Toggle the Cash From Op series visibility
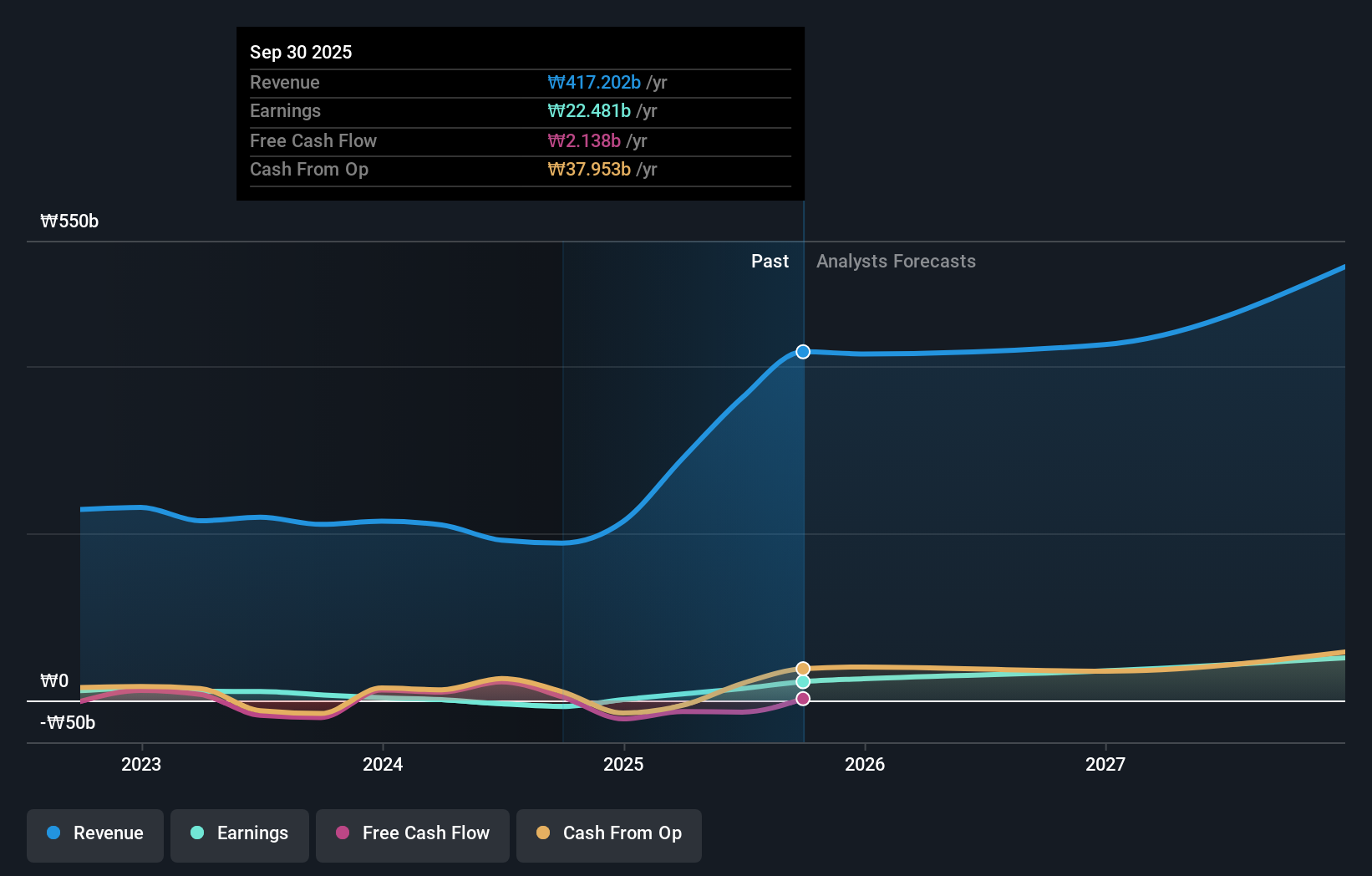 click(x=608, y=833)
